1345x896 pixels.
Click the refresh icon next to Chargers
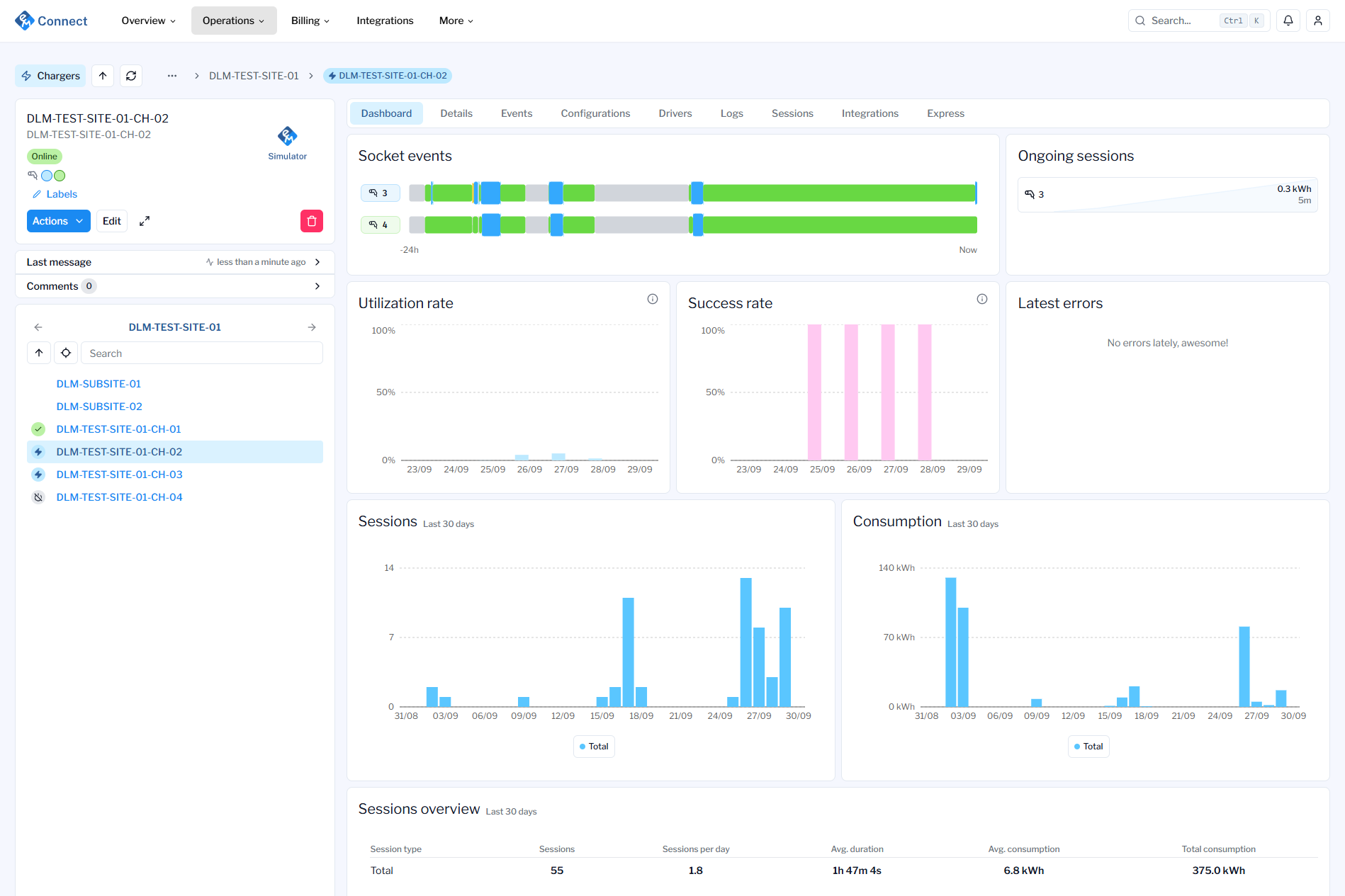(131, 76)
